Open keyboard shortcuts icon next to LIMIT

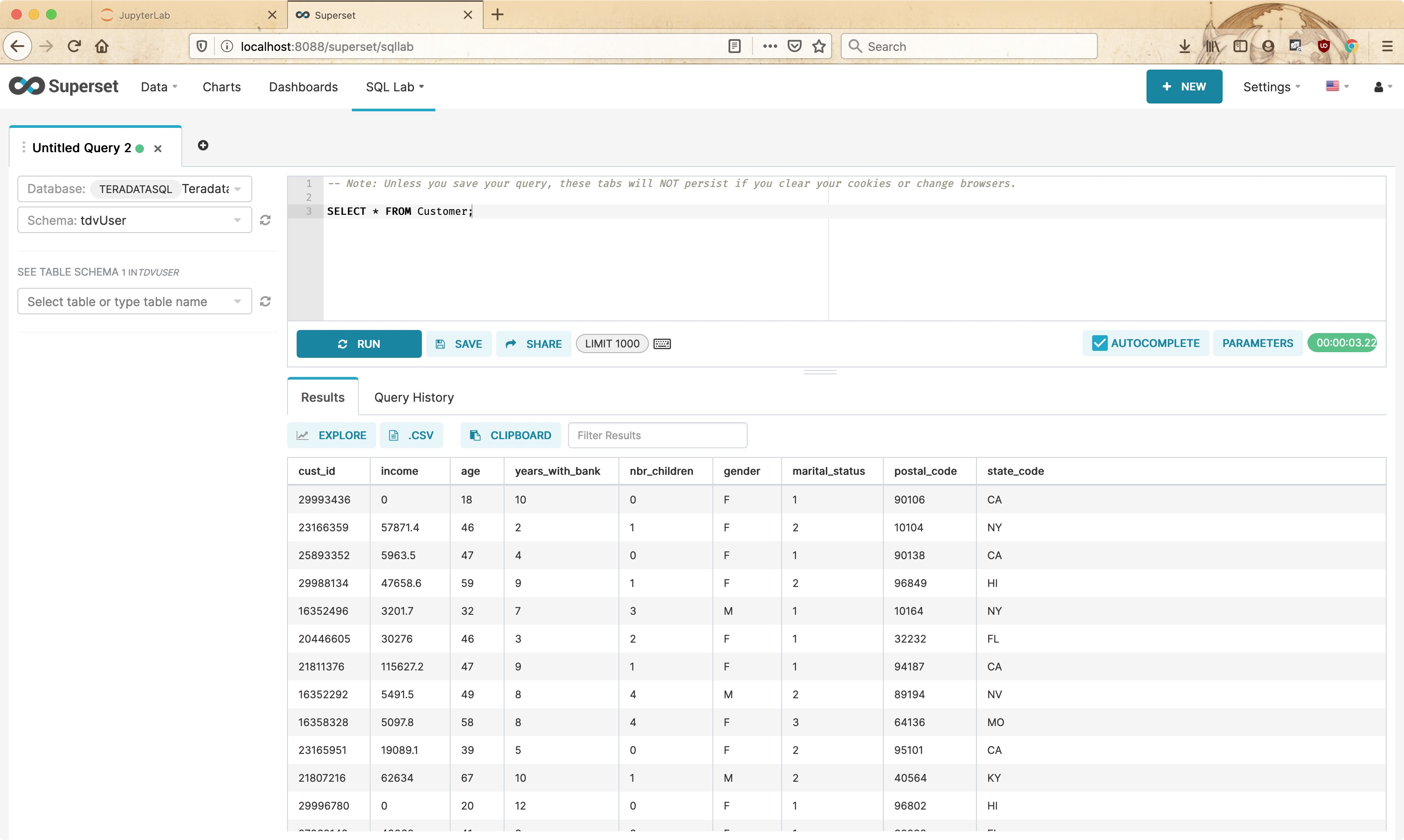pos(662,343)
